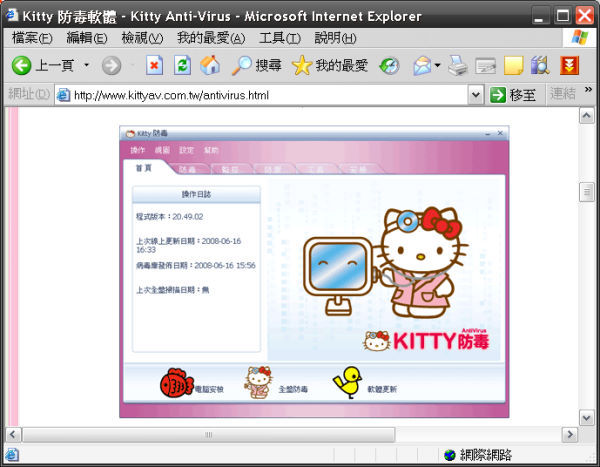Click the green Back arrow button

click(21, 65)
